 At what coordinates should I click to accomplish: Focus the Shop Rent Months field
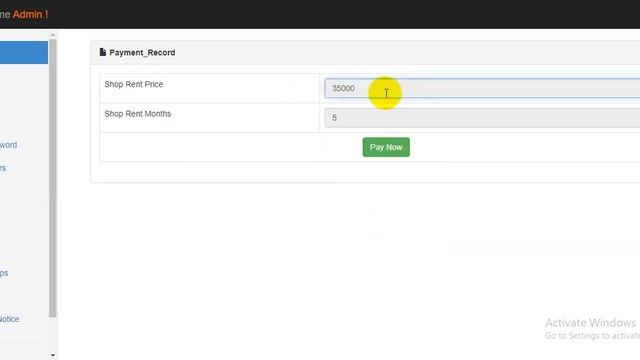[482, 118]
